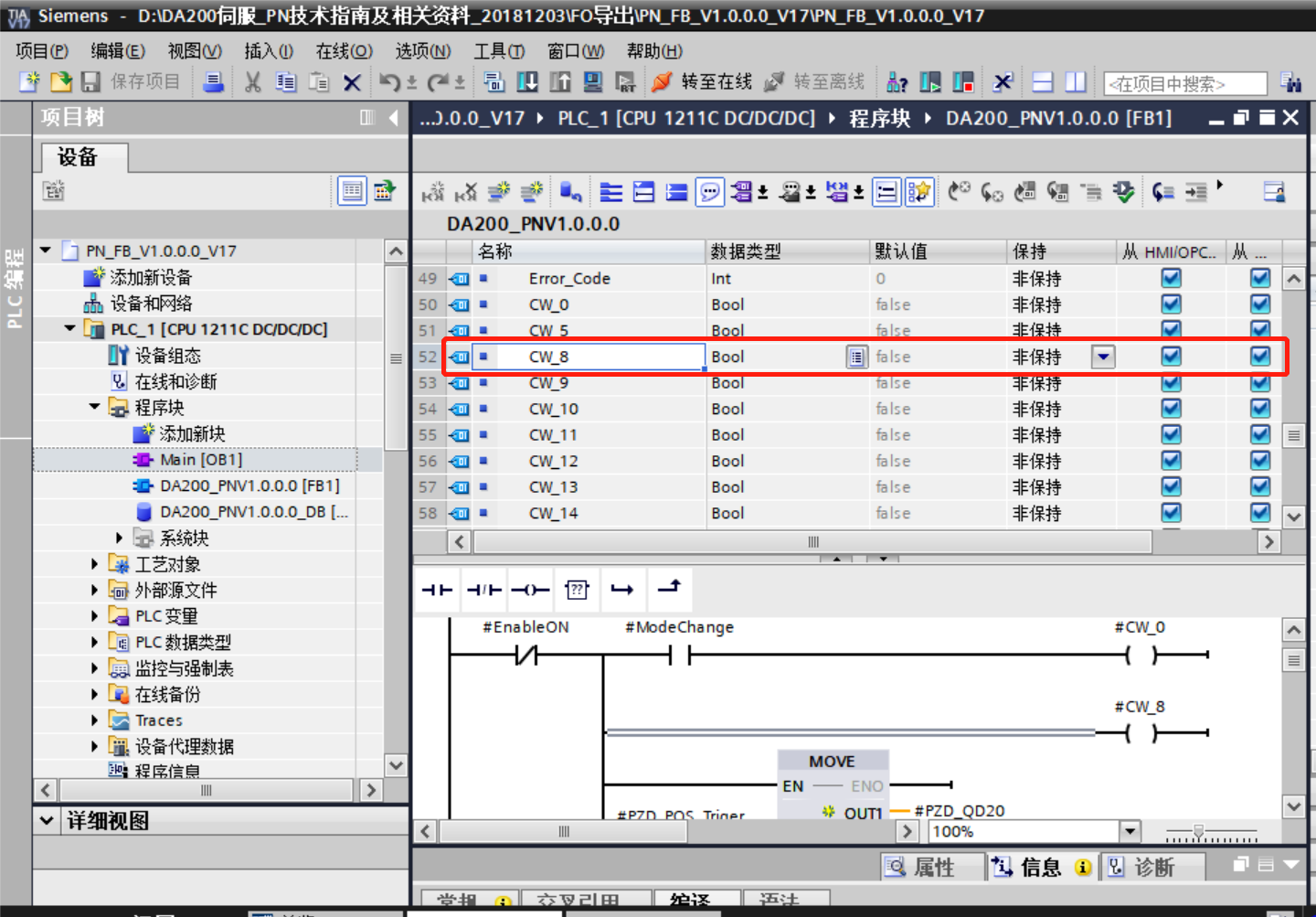Click the open project folder icon
The height and width of the screenshot is (917, 1316).
tap(60, 82)
